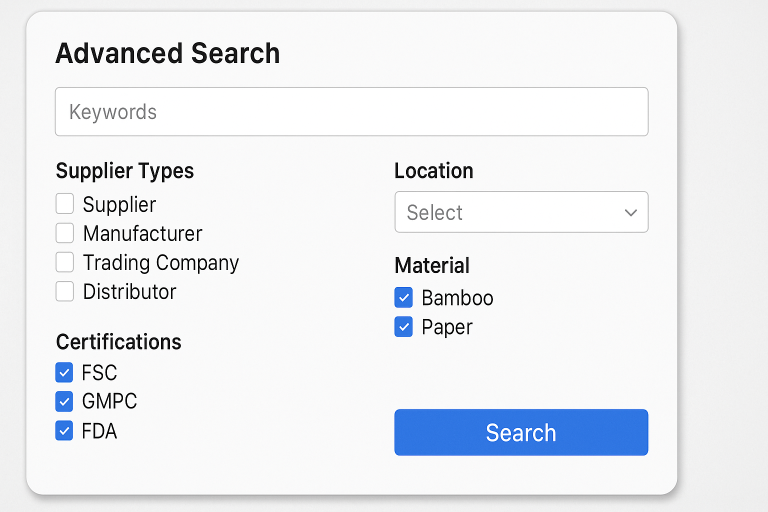
Task: Click the Certifications section label
Action: [119, 341]
